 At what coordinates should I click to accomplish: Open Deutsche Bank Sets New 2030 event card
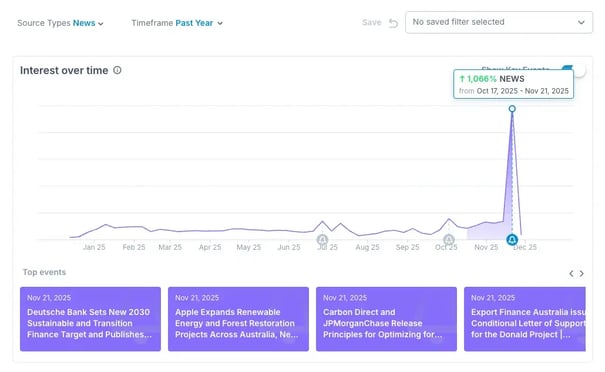pos(90,319)
